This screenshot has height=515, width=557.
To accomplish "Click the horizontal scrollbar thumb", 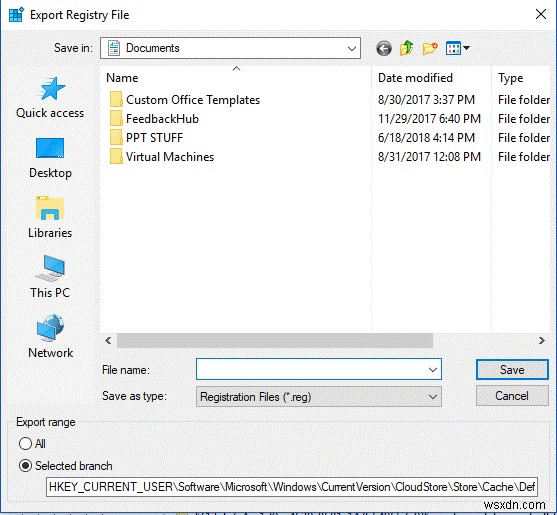I will pos(275,341).
